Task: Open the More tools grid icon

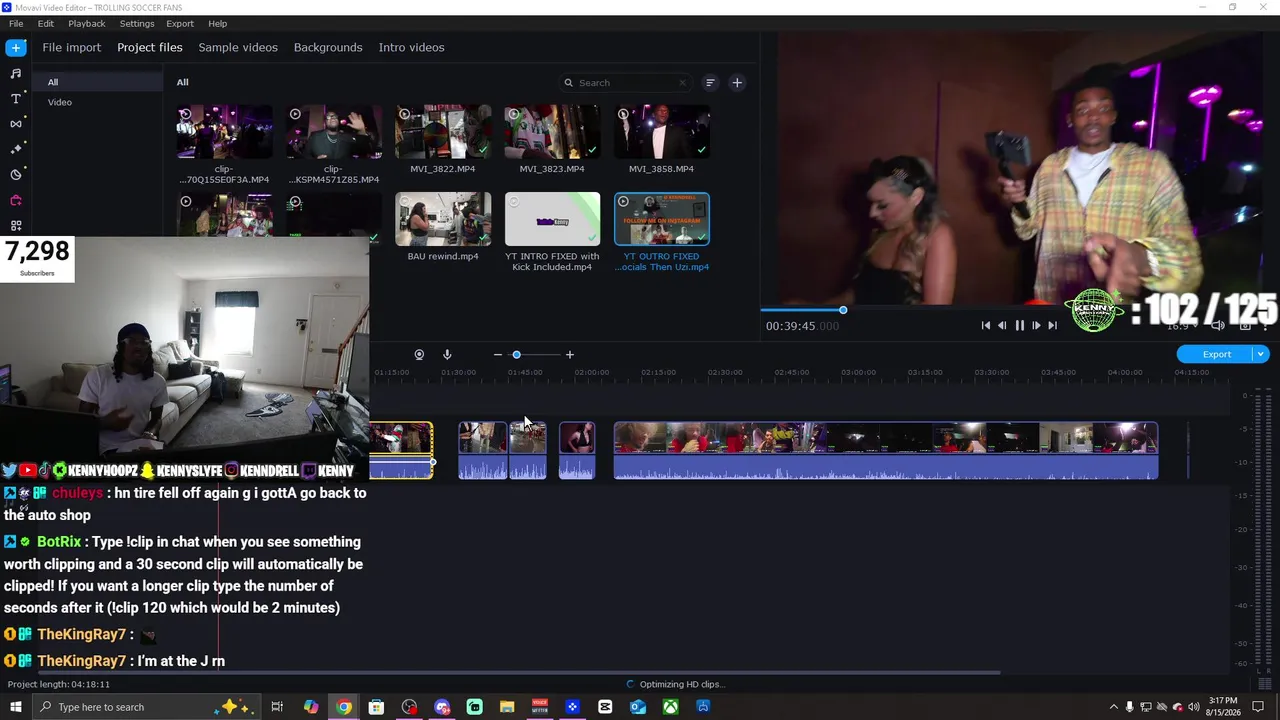Action: [x=16, y=226]
